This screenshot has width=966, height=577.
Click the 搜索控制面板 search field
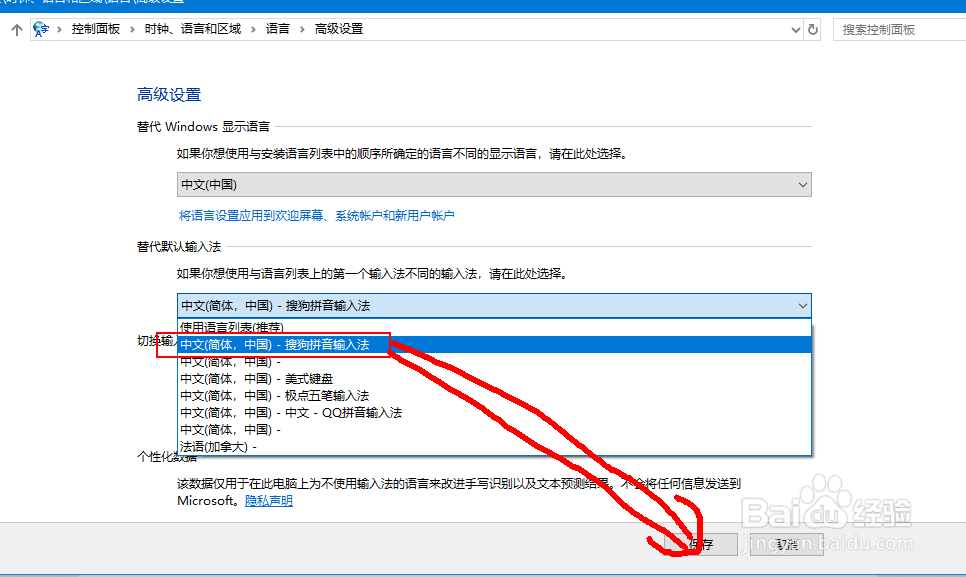pos(898,29)
